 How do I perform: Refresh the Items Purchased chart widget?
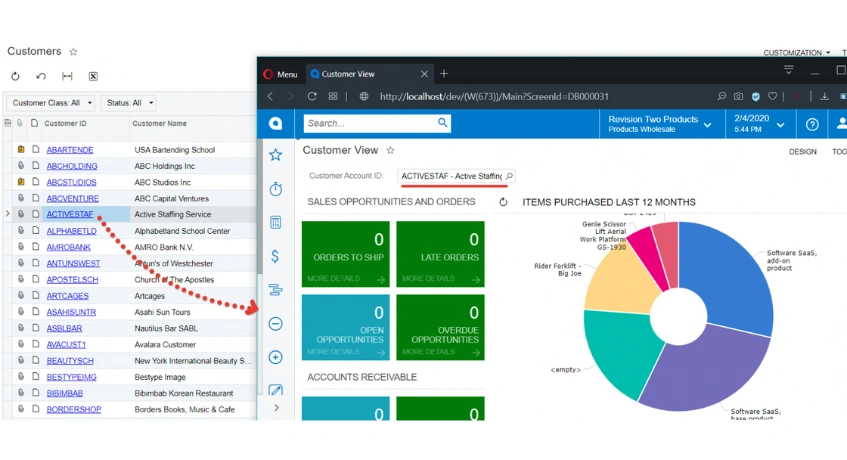pyautogui.click(x=503, y=202)
